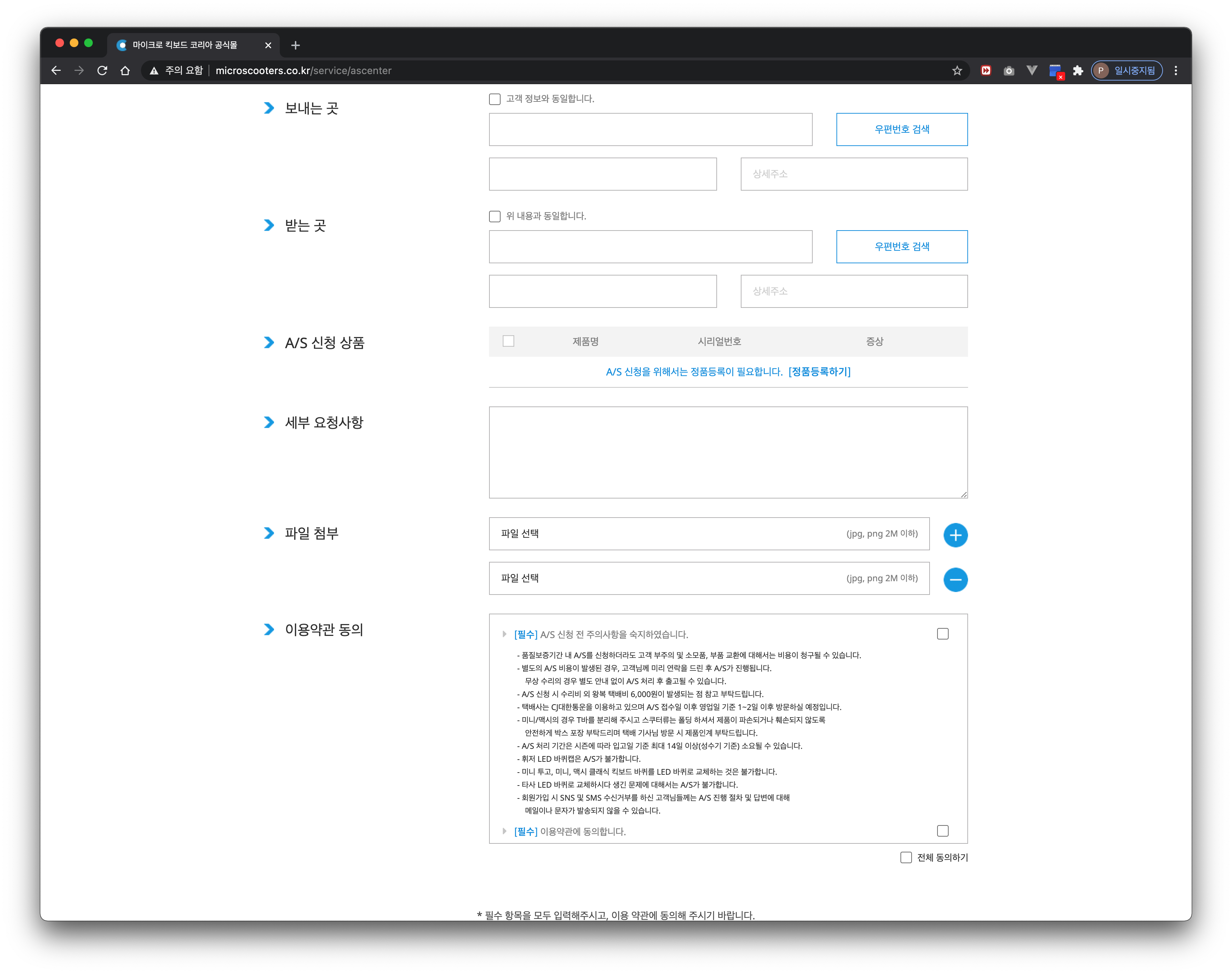Check '고객 정보와 동일합니다' checkbox
This screenshot has width=1232, height=974.
click(494, 99)
